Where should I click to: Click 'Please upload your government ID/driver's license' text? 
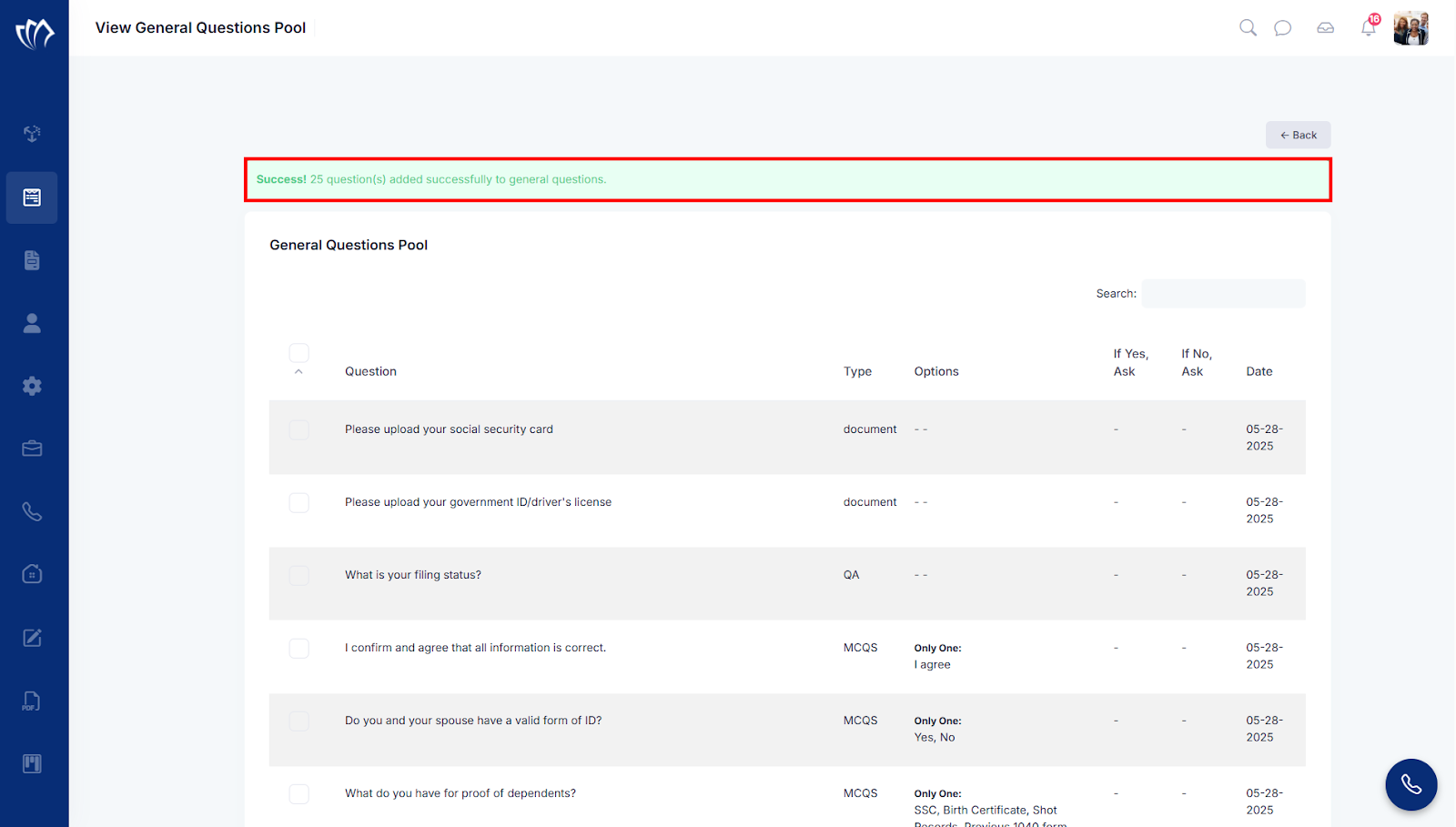478,502
